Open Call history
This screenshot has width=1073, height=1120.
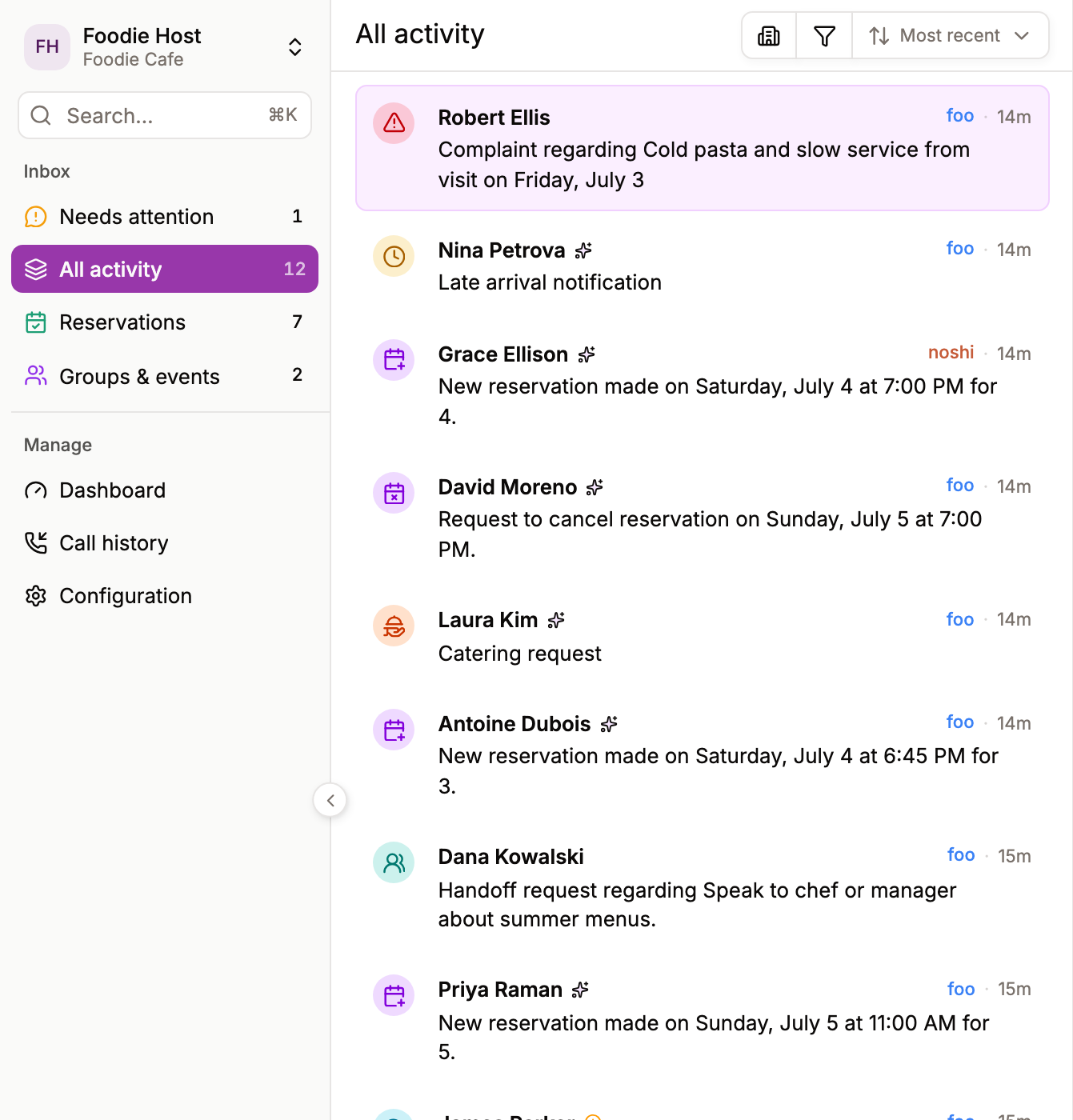pos(165,542)
